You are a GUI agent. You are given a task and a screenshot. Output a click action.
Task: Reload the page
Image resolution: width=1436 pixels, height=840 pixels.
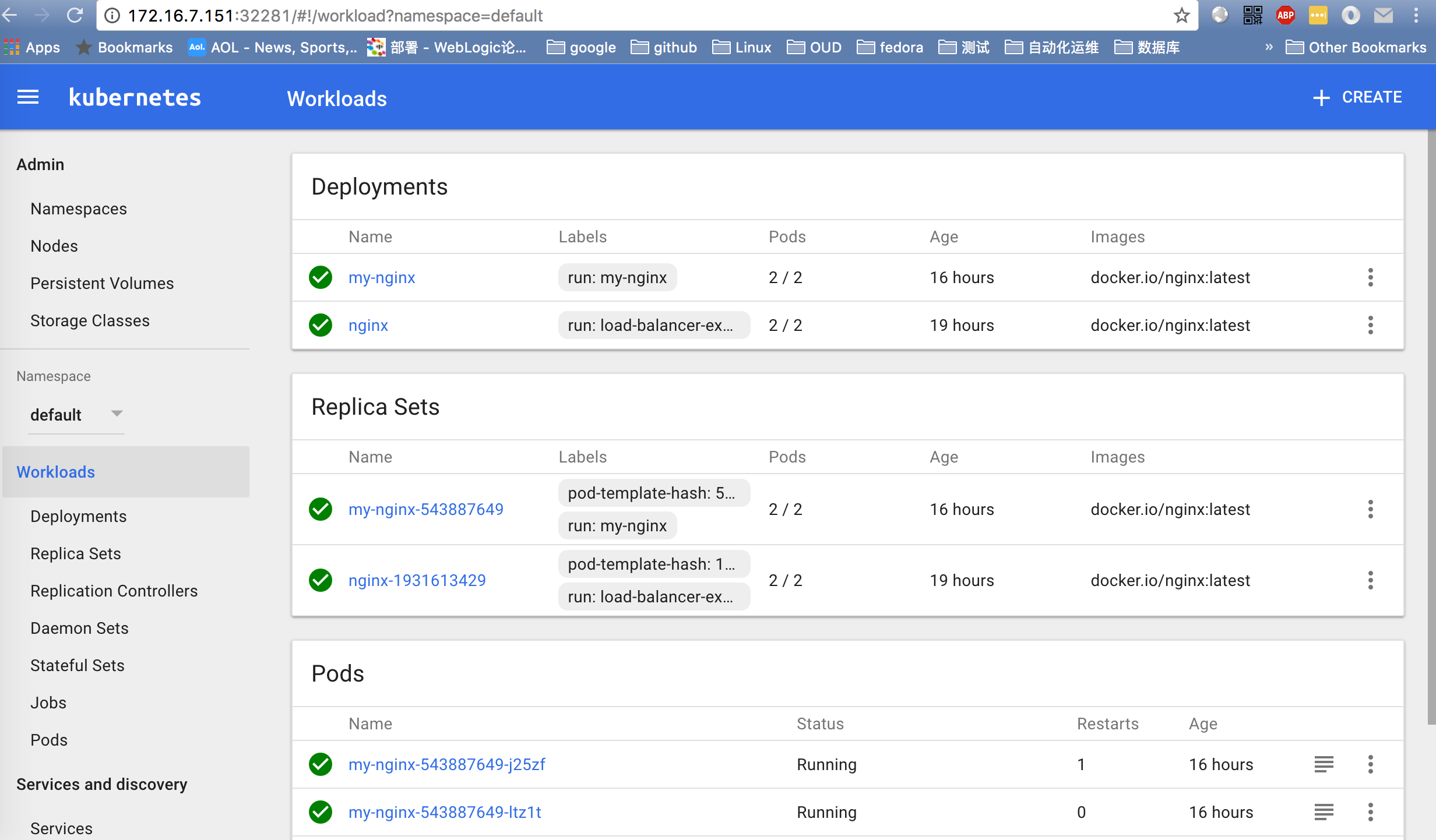[75, 16]
